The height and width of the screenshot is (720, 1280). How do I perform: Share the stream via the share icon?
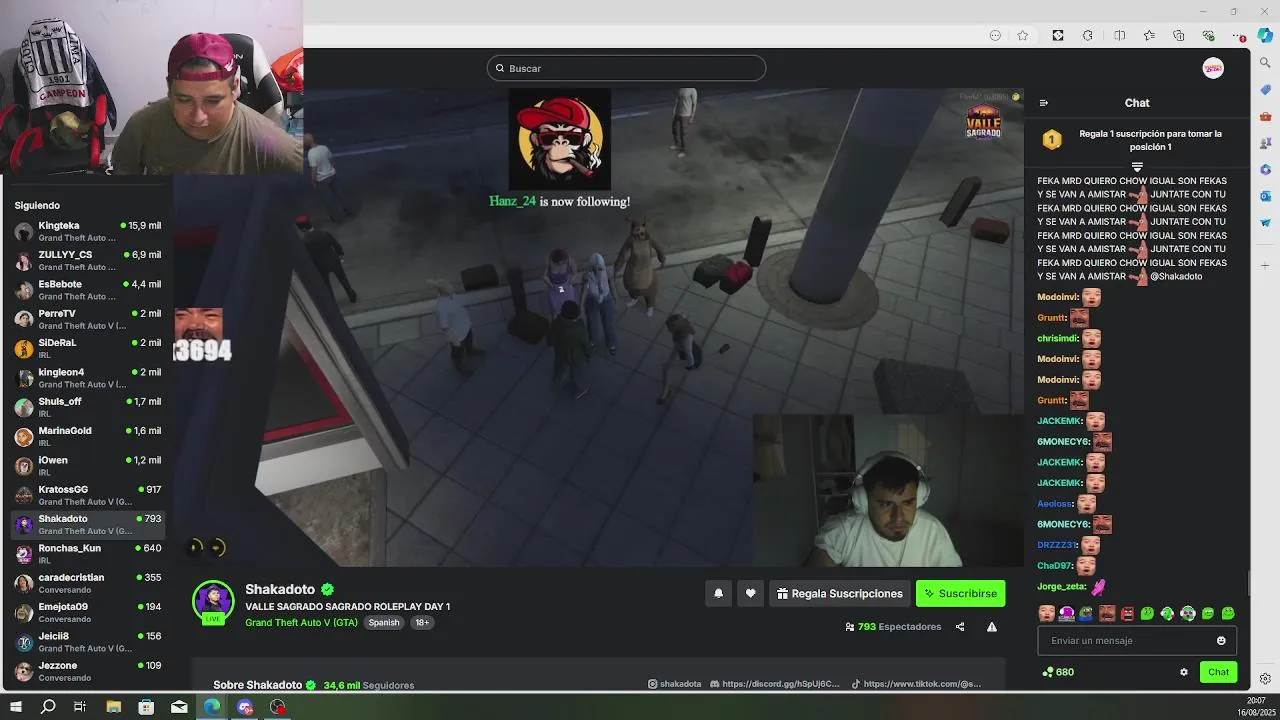(960, 627)
